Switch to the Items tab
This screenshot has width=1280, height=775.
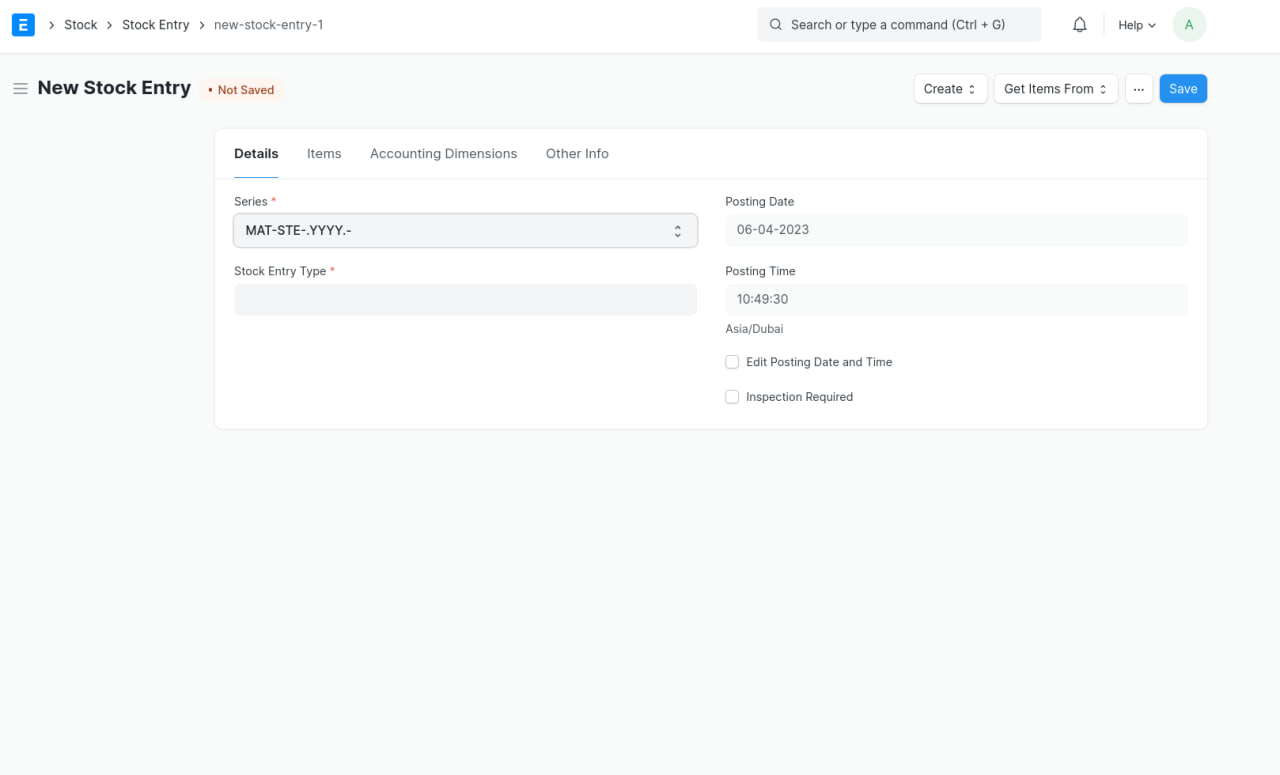(x=323, y=153)
